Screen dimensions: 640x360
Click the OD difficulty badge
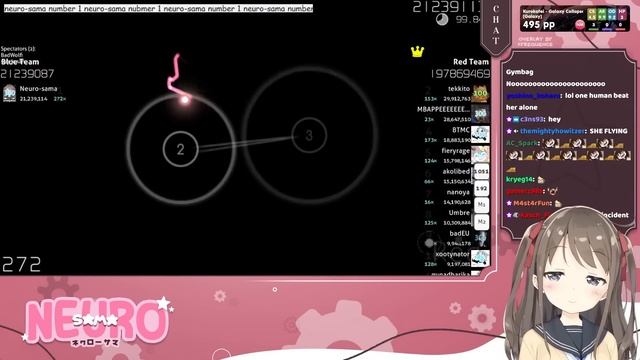[611, 14]
